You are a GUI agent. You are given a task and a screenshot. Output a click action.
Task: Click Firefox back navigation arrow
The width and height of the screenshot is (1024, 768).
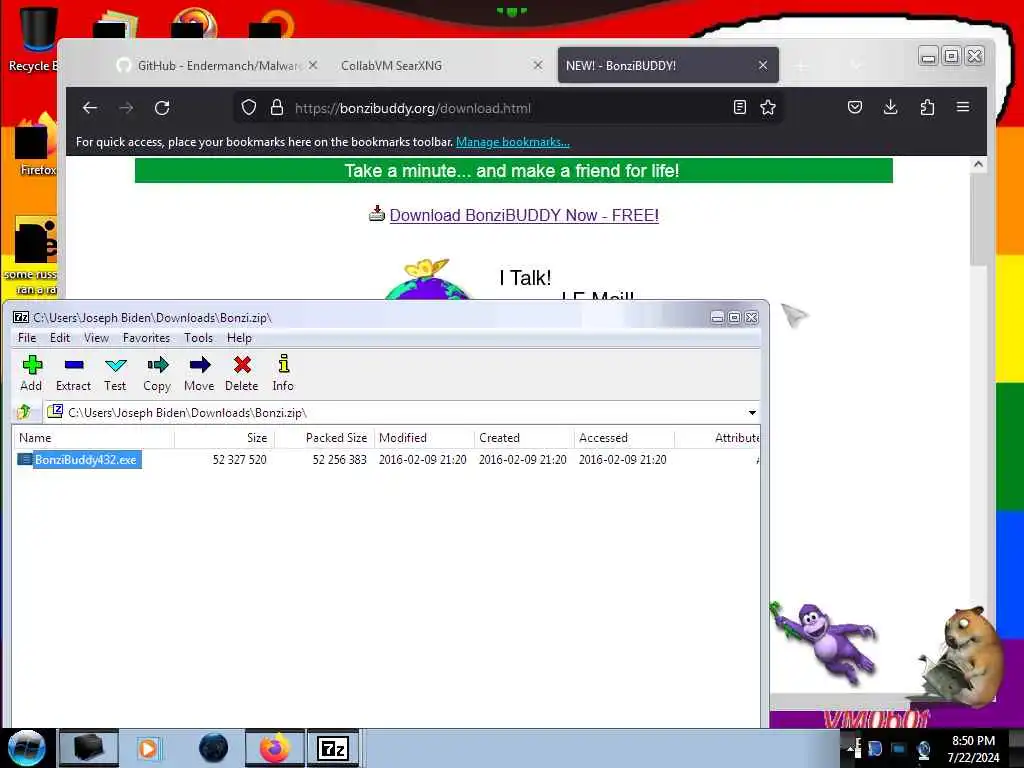point(90,108)
